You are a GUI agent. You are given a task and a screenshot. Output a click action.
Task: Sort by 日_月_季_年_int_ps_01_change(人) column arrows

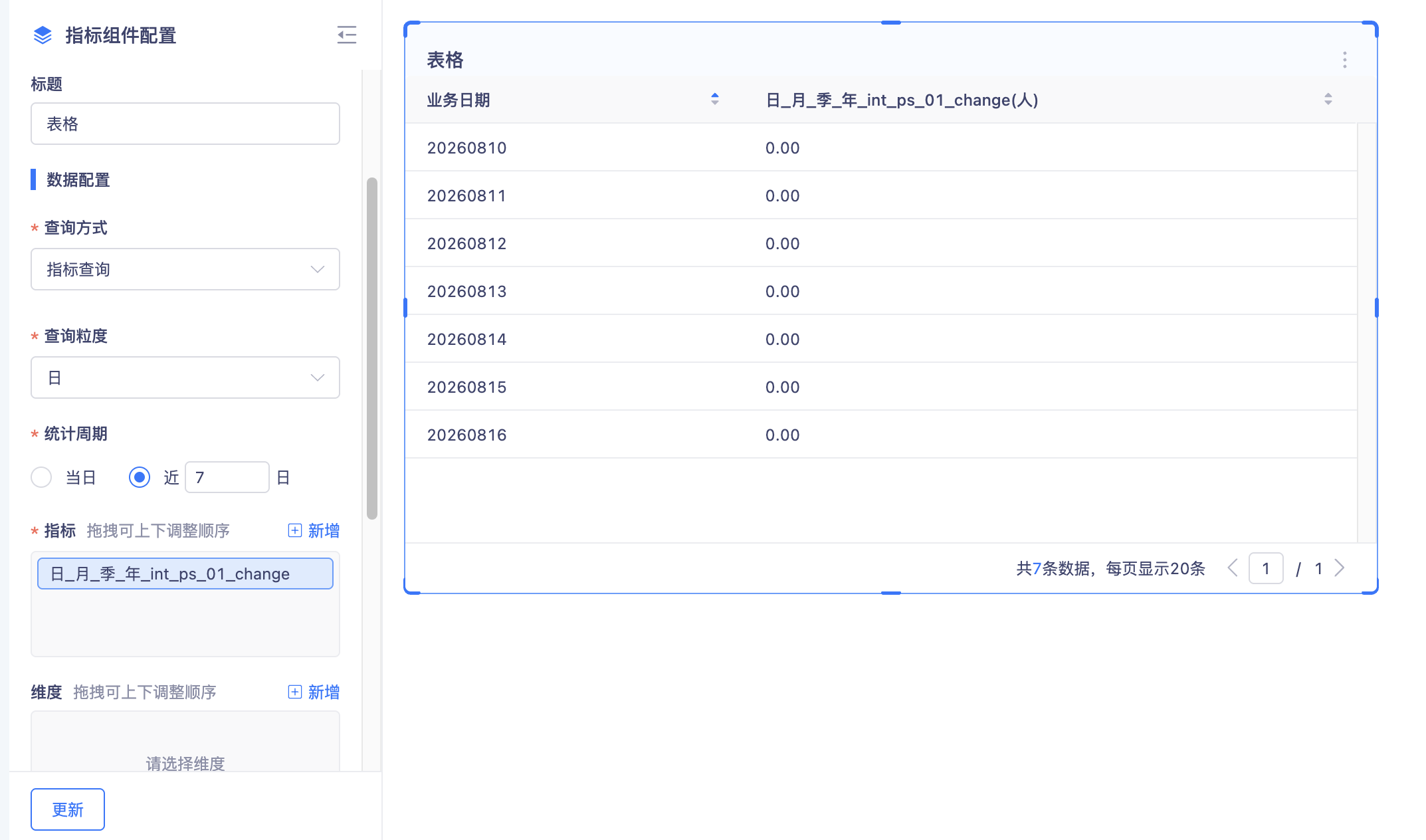[1328, 100]
